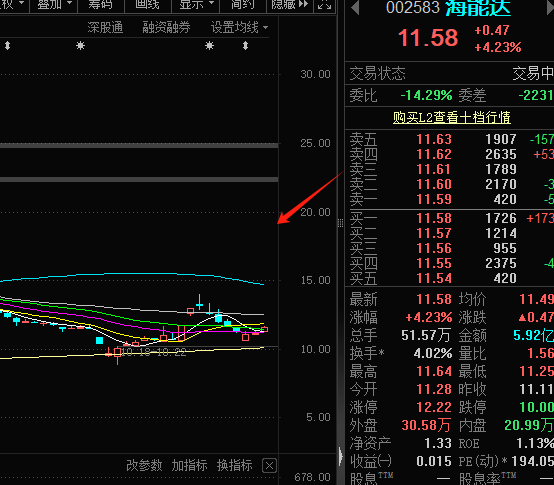Click the stock name 002583 海能达
This screenshot has height=485, width=554.
click(448, 8)
